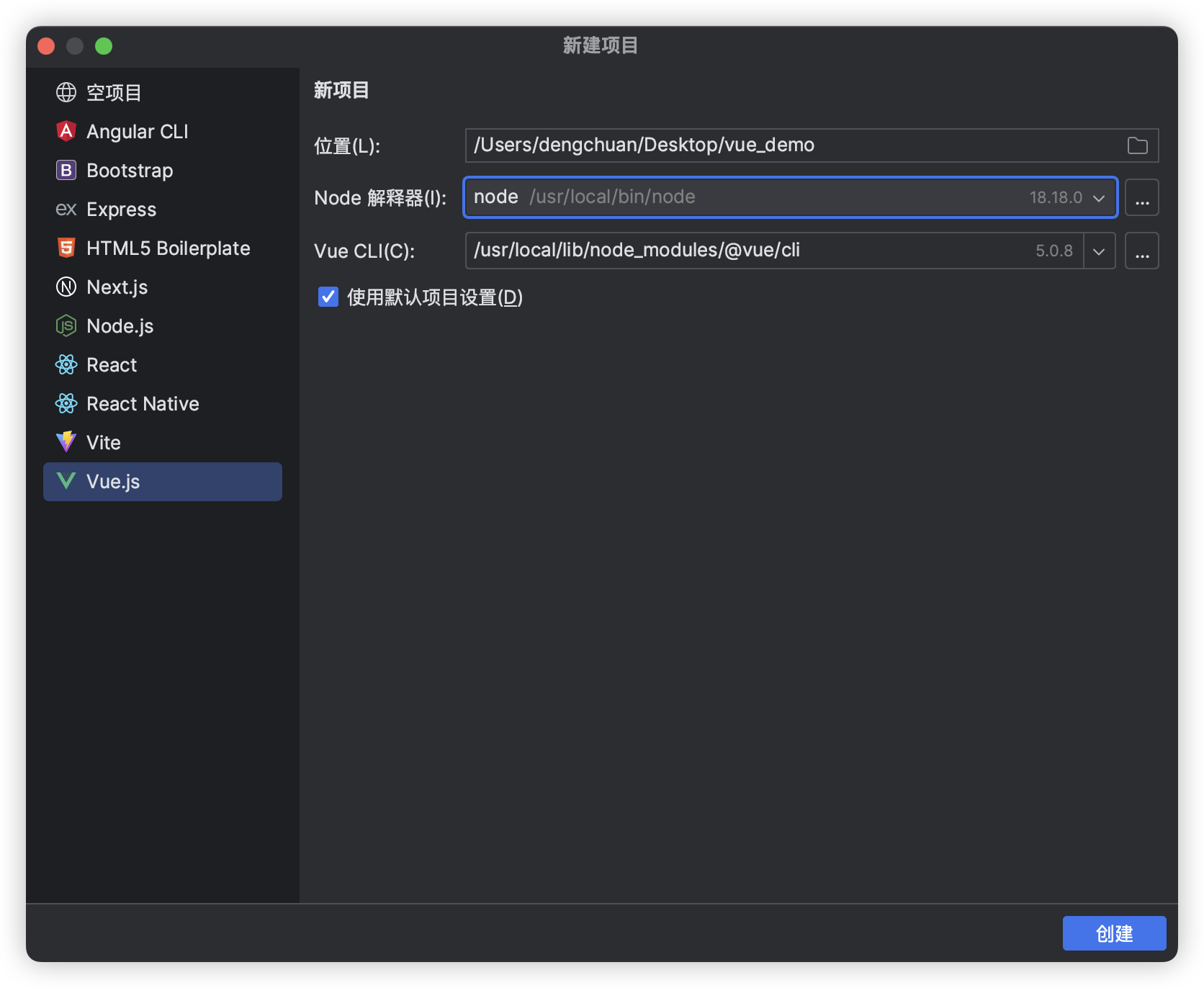
Task: Click the Node.js green hexagon icon
Action: (x=66, y=325)
